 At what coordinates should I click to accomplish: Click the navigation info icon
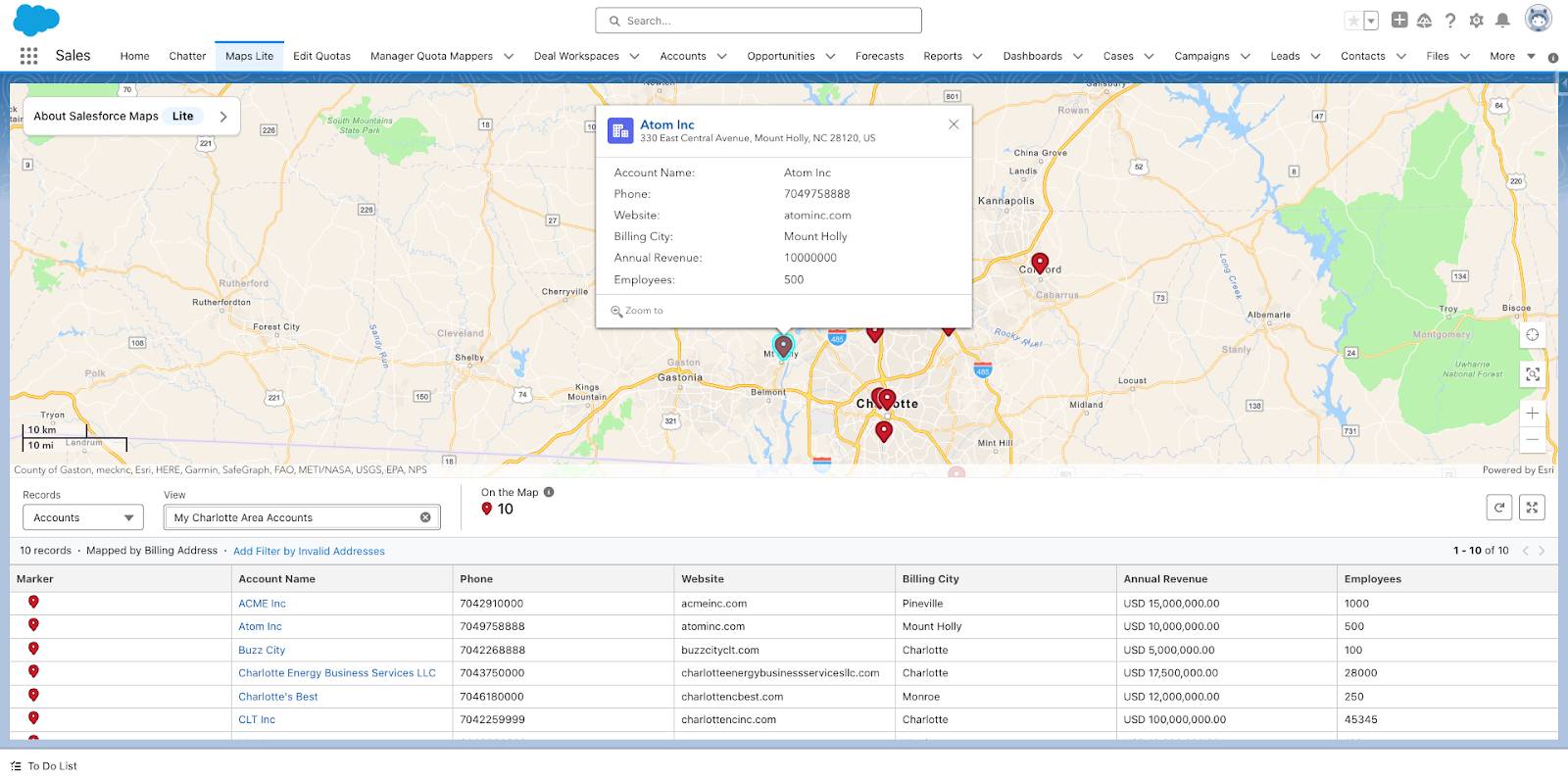pos(1552,57)
